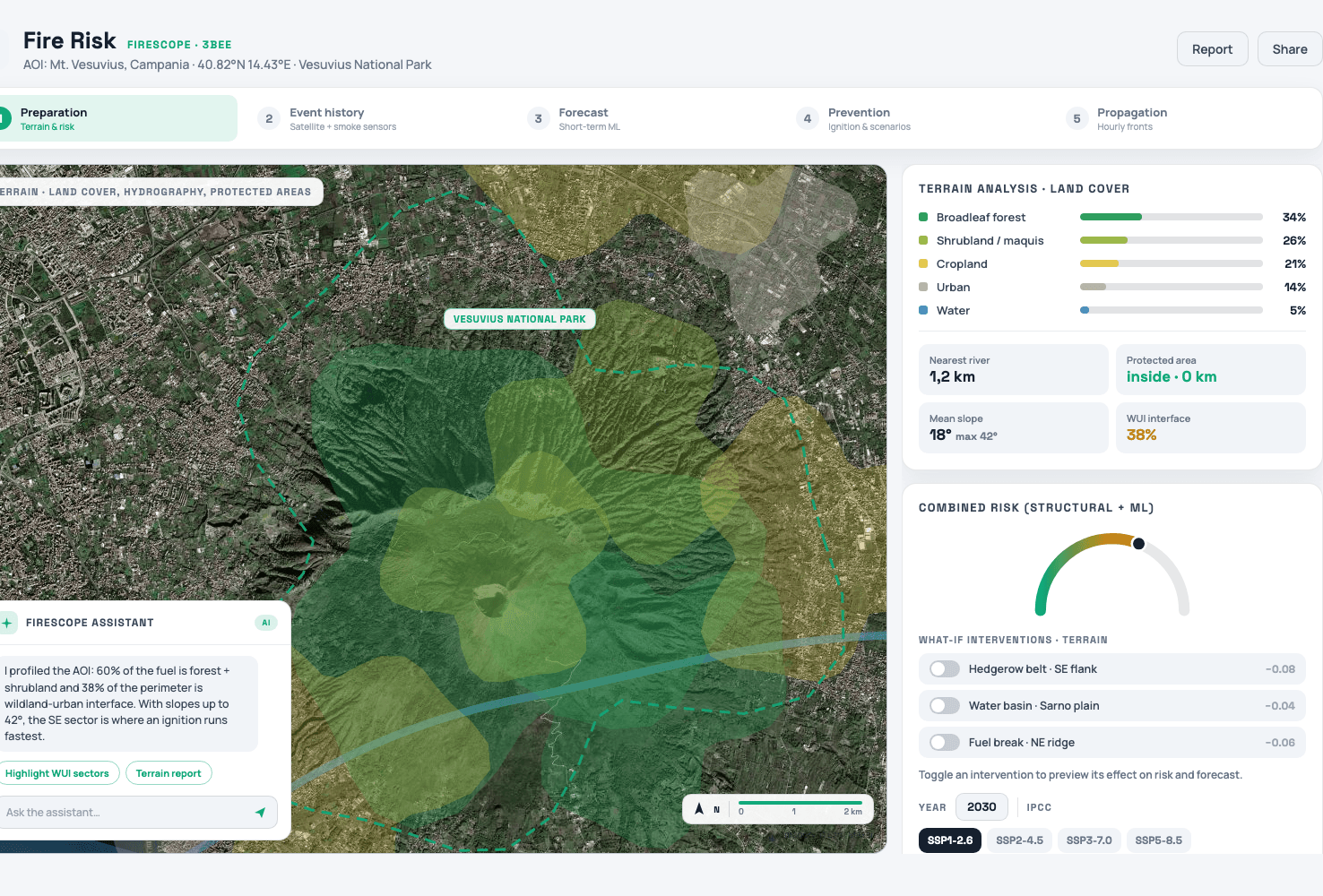
Task: Click the step 2 number circle
Action: pyautogui.click(x=269, y=118)
